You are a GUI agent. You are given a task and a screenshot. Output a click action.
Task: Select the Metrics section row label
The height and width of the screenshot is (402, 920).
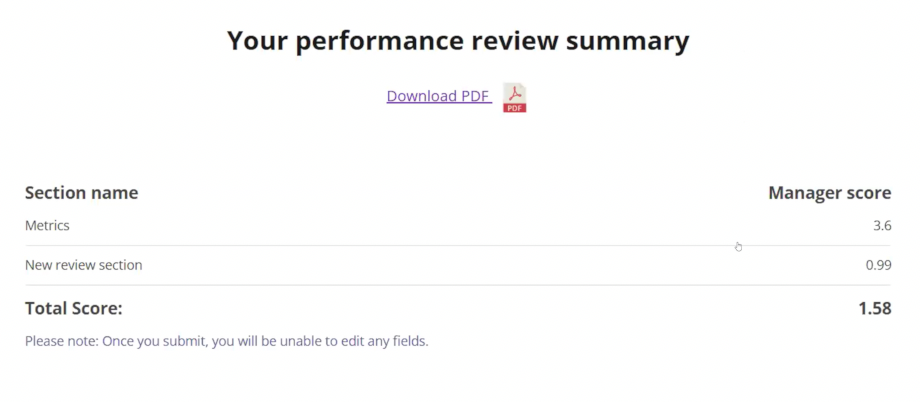point(47,226)
